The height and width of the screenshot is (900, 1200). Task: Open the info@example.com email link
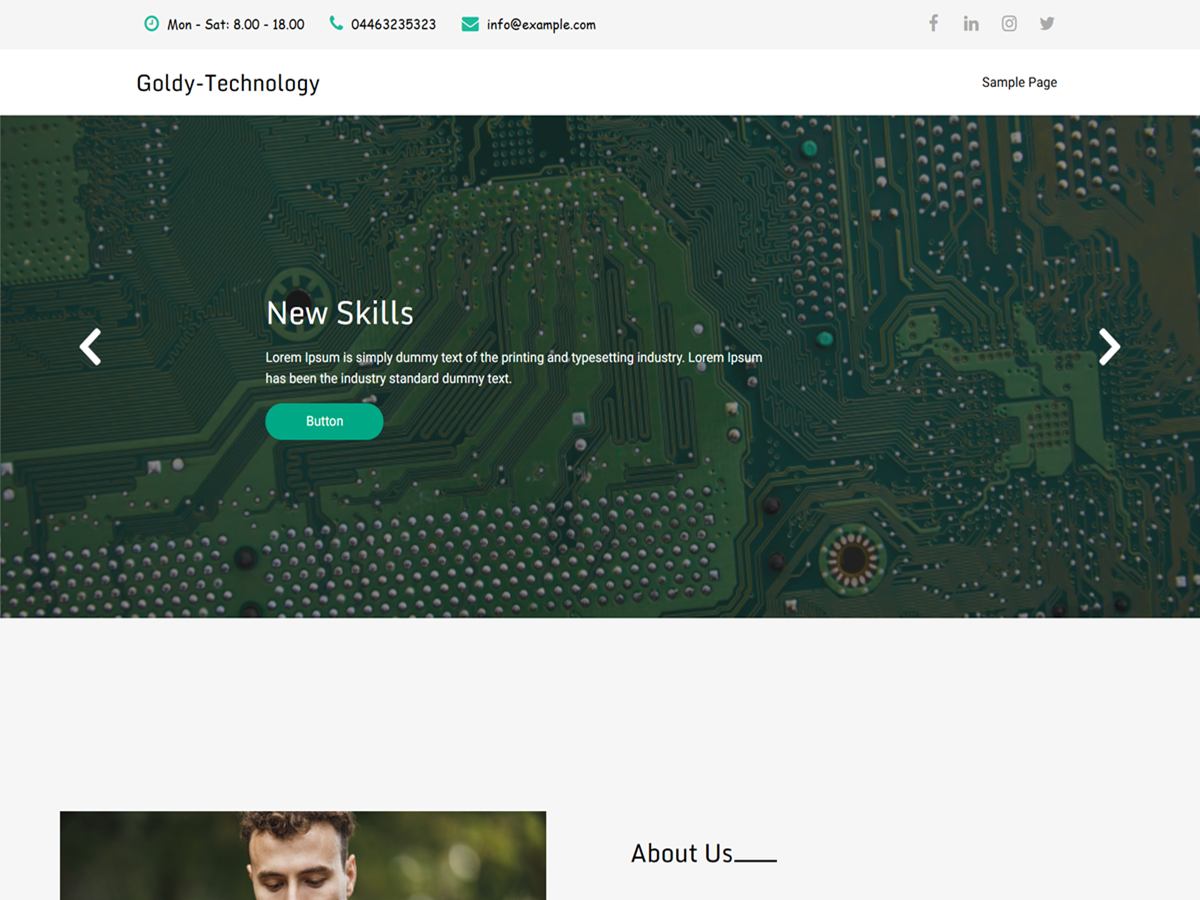540,24
